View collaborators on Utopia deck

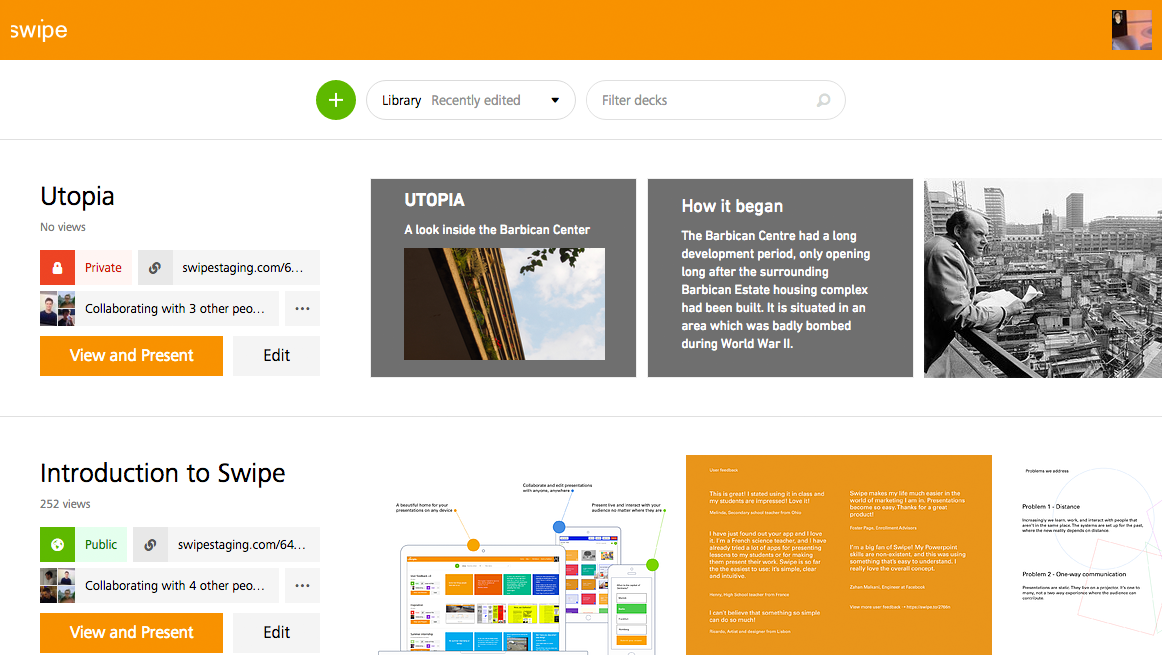click(160, 309)
